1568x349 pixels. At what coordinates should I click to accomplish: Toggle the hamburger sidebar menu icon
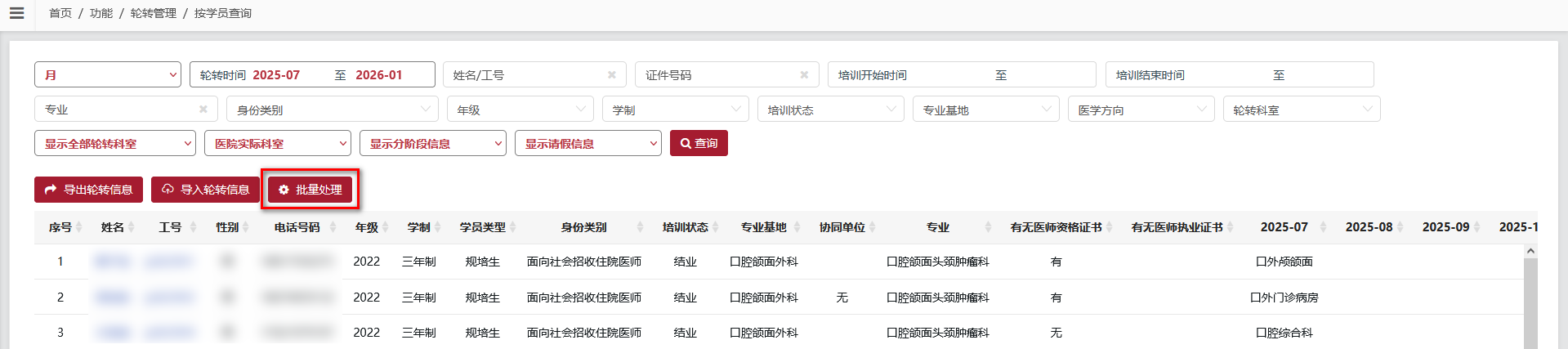16,13
